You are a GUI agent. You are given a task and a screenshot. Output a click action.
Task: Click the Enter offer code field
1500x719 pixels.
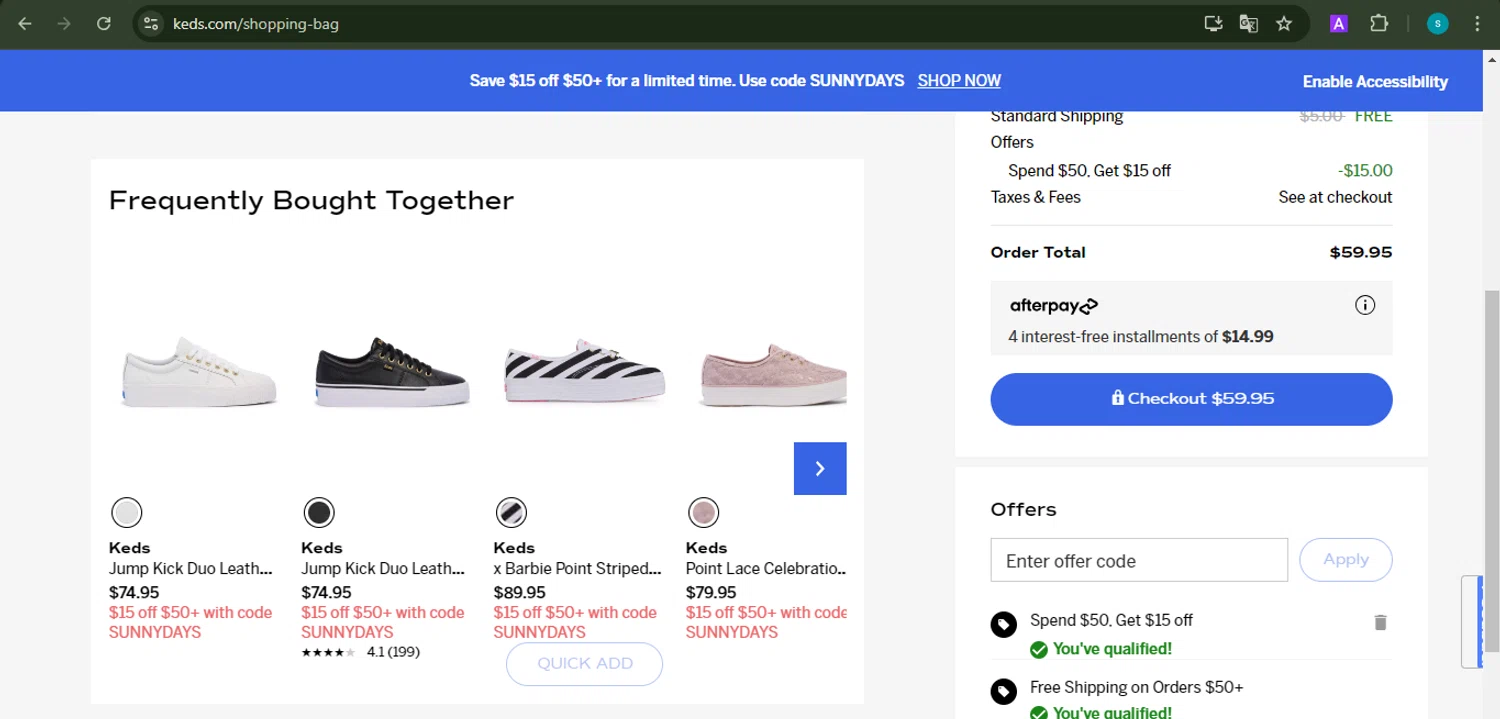(x=1139, y=560)
